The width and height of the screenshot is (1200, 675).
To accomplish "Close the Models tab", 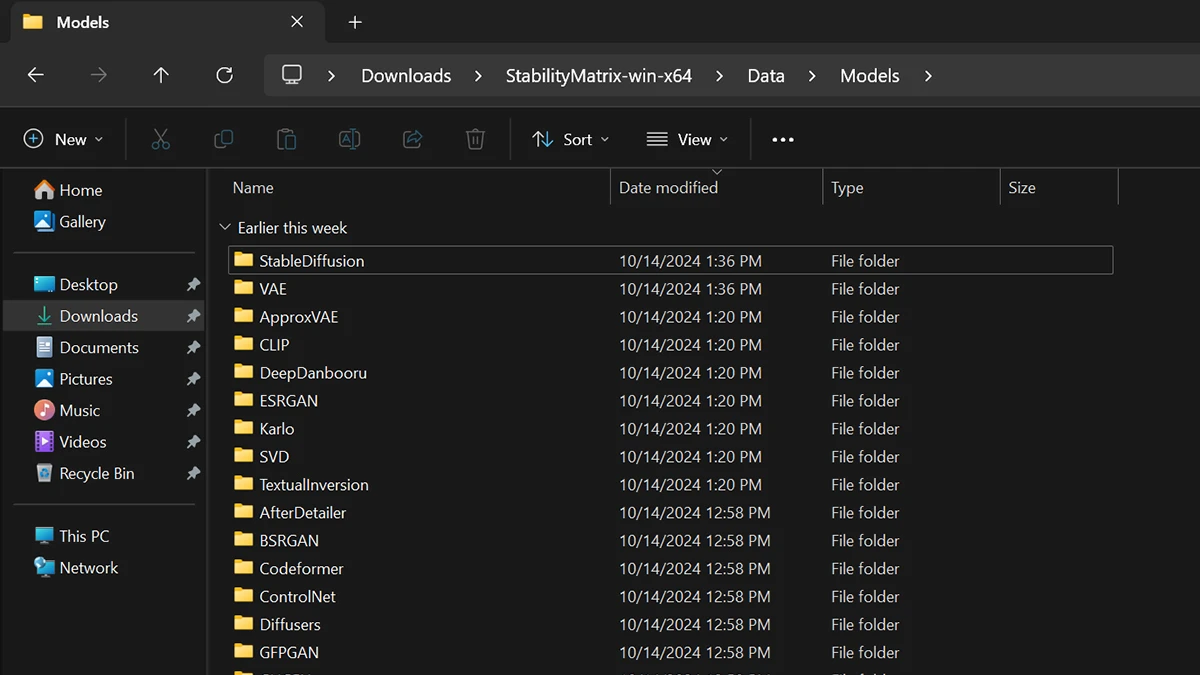I will coord(297,22).
